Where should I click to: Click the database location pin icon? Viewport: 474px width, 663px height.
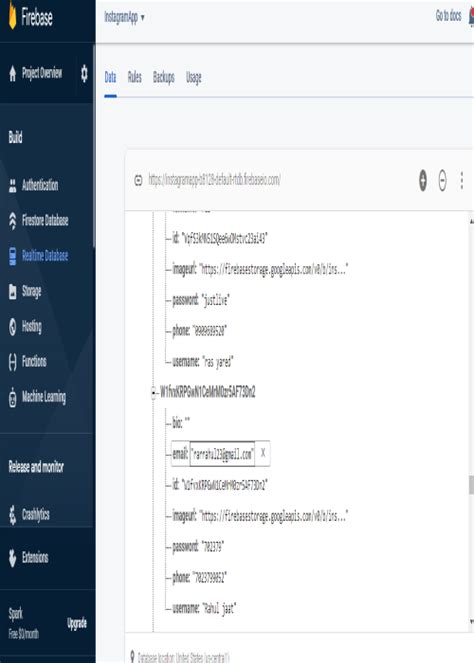[132, 657]
